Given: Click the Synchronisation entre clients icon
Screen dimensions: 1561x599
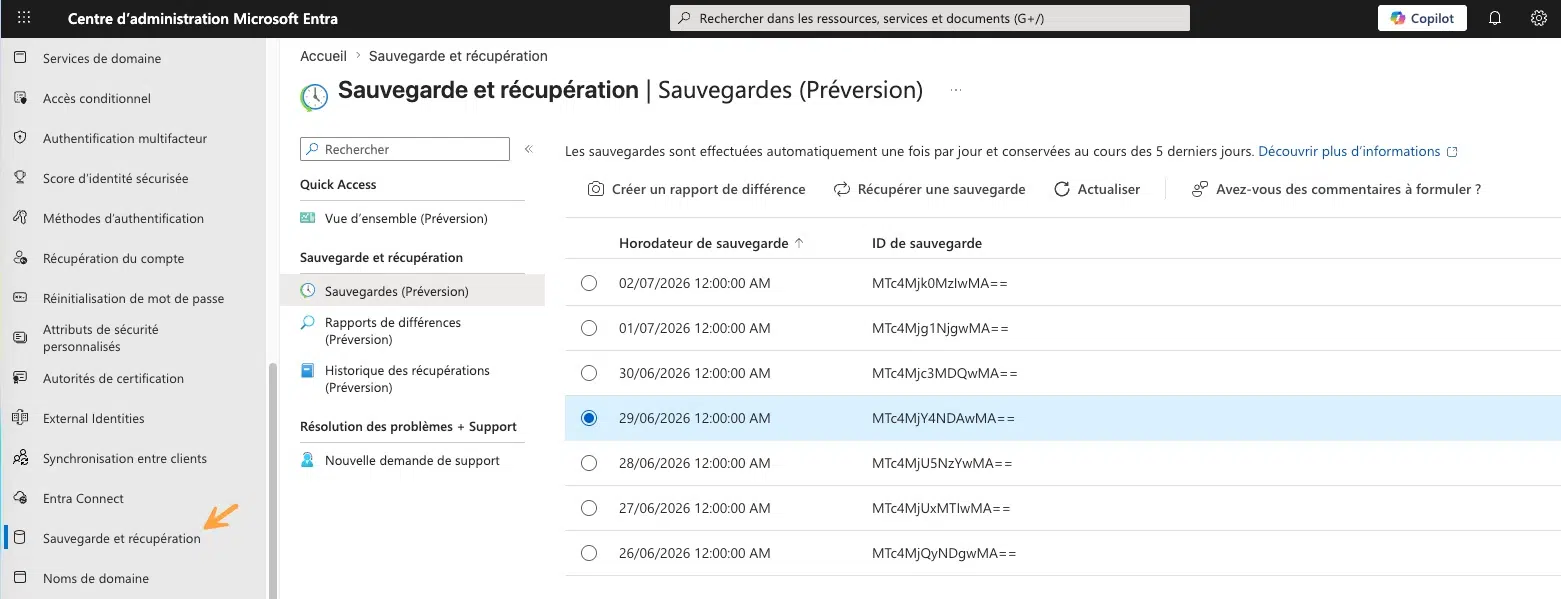Looking at the screenshot, I should (20, 458).
